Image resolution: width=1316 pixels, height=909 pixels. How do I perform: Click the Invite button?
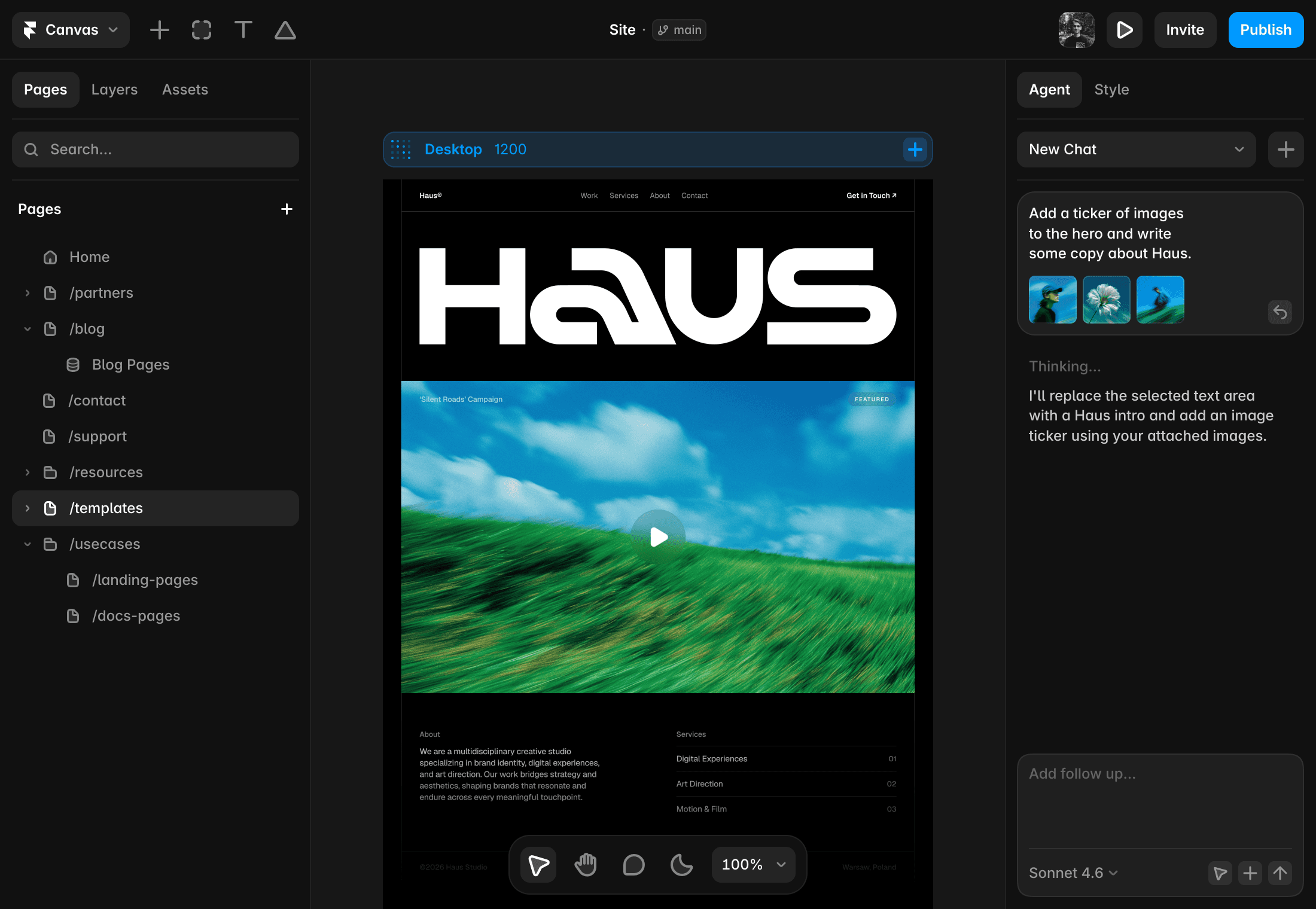1185,30
